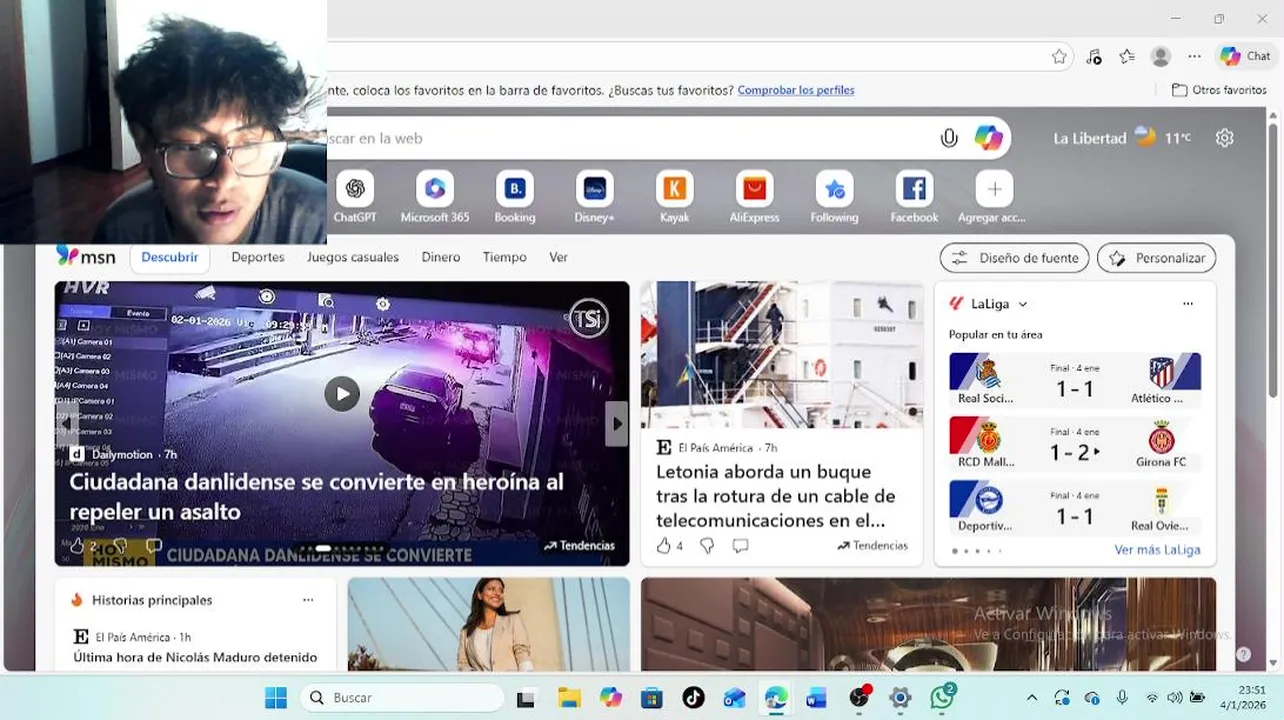
Task: Open the Real Sociedad vs Atlético match
Action: tap(1075, 380)
